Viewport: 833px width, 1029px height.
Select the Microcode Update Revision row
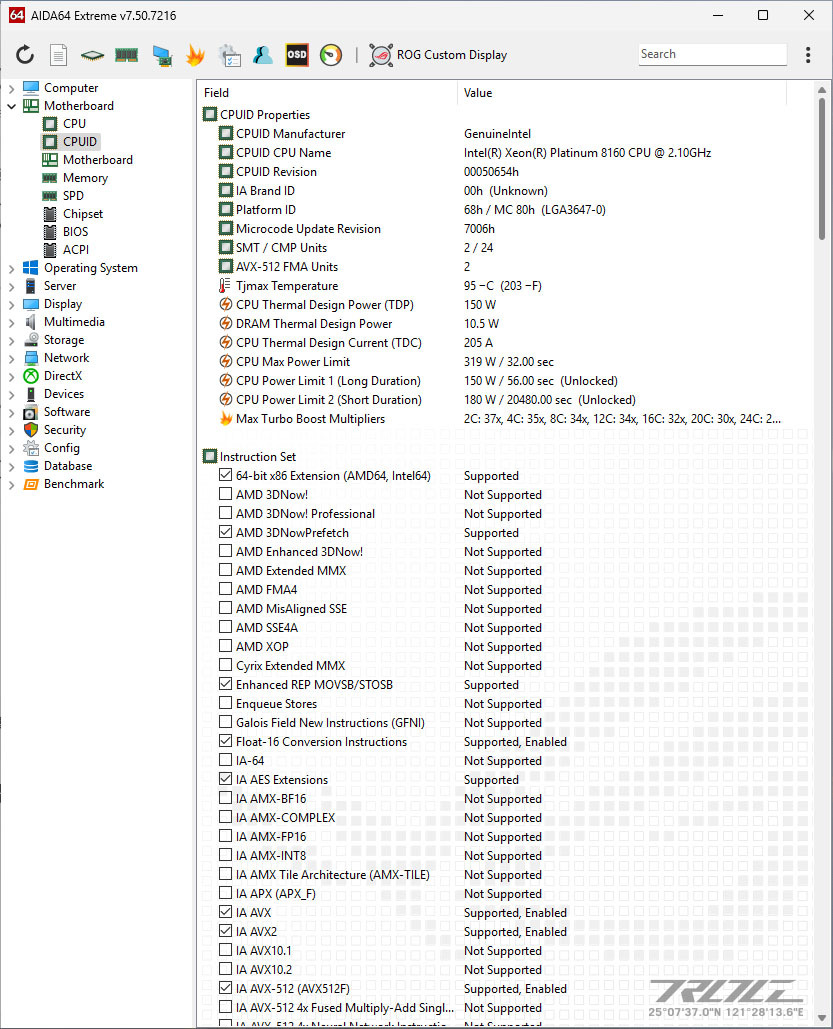(504, 229)
